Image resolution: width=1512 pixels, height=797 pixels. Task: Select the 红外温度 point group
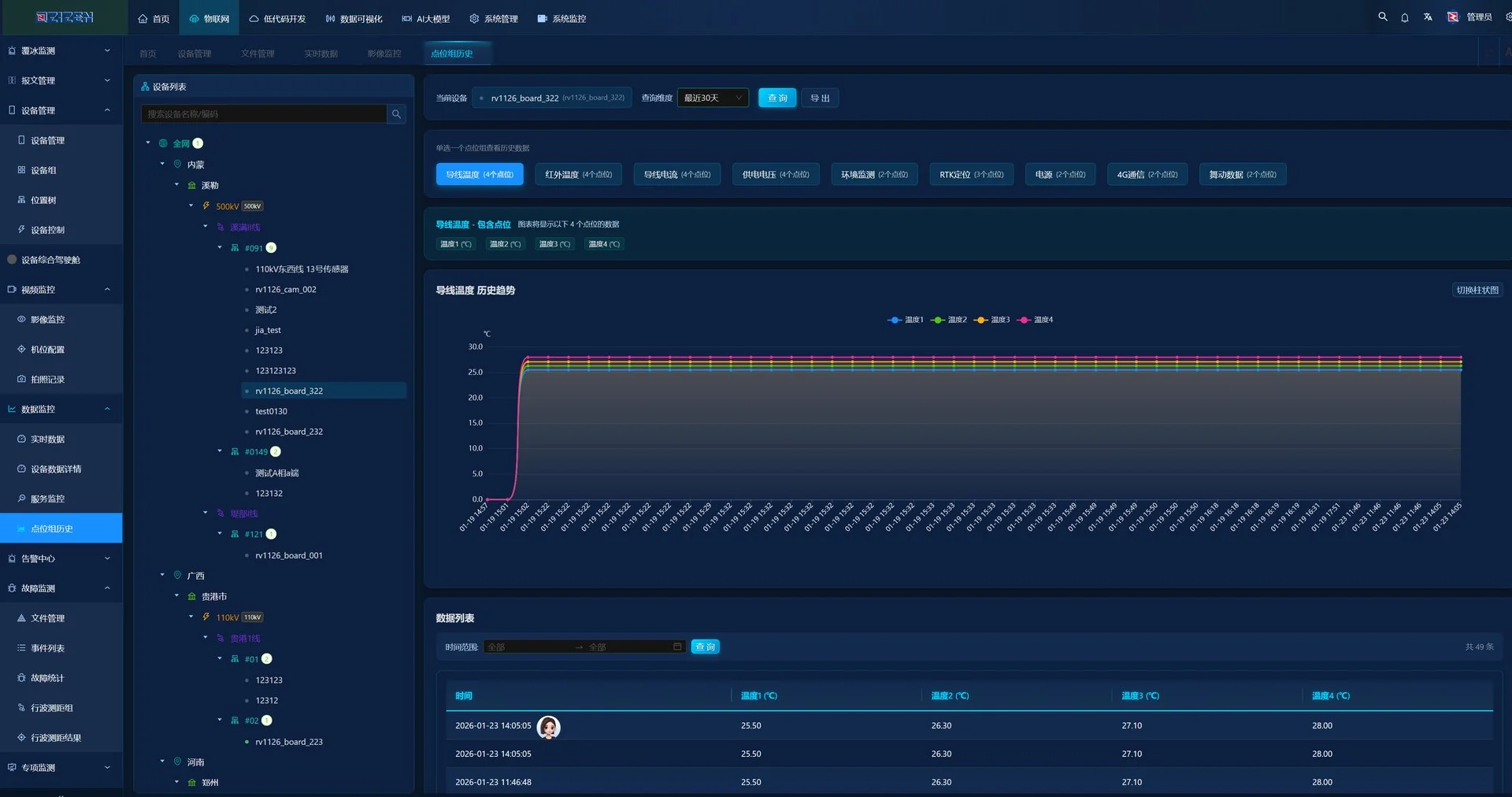pos(578,174)
